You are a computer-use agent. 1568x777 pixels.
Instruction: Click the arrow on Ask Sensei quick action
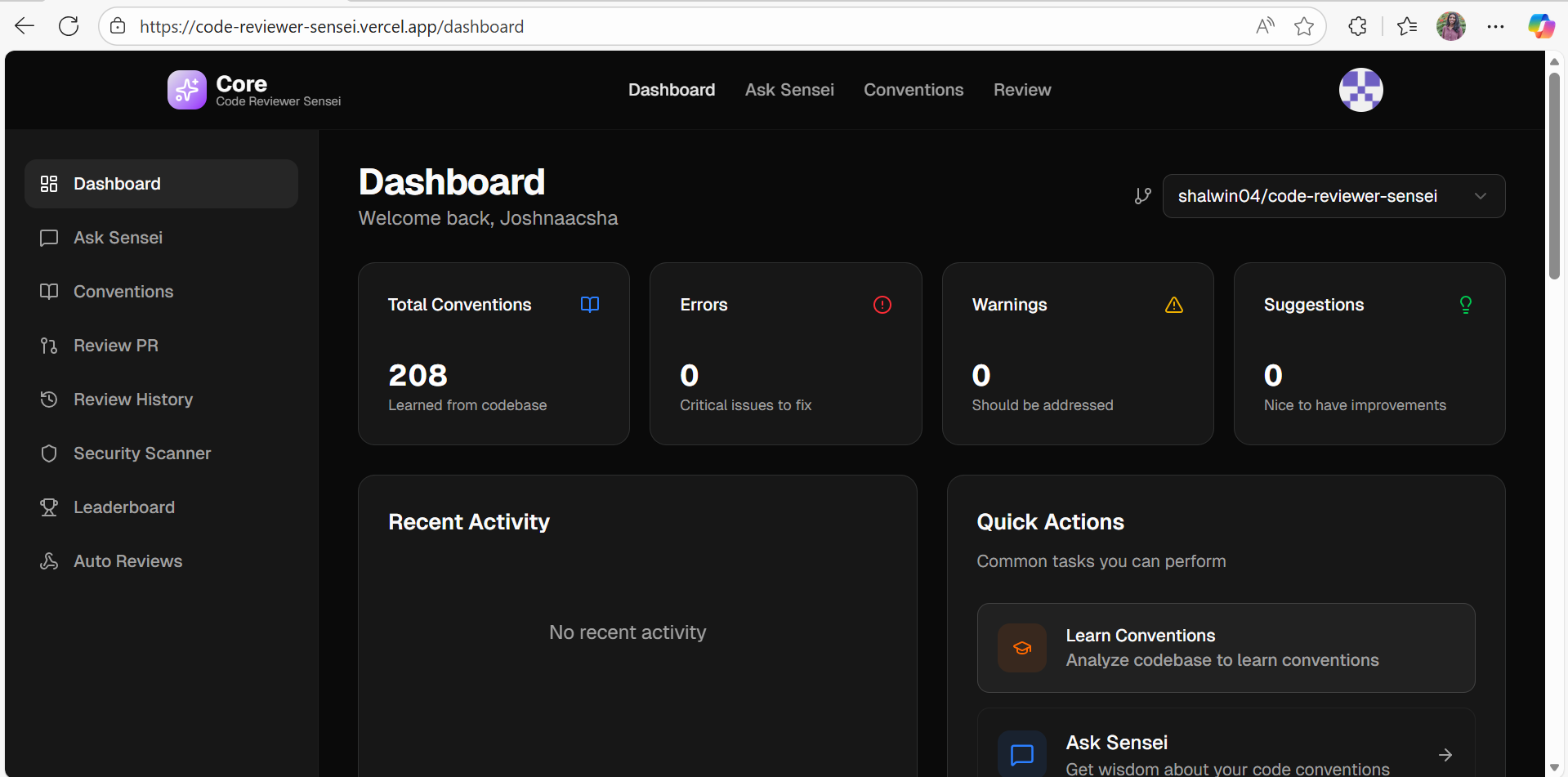tap(1445, 755)
